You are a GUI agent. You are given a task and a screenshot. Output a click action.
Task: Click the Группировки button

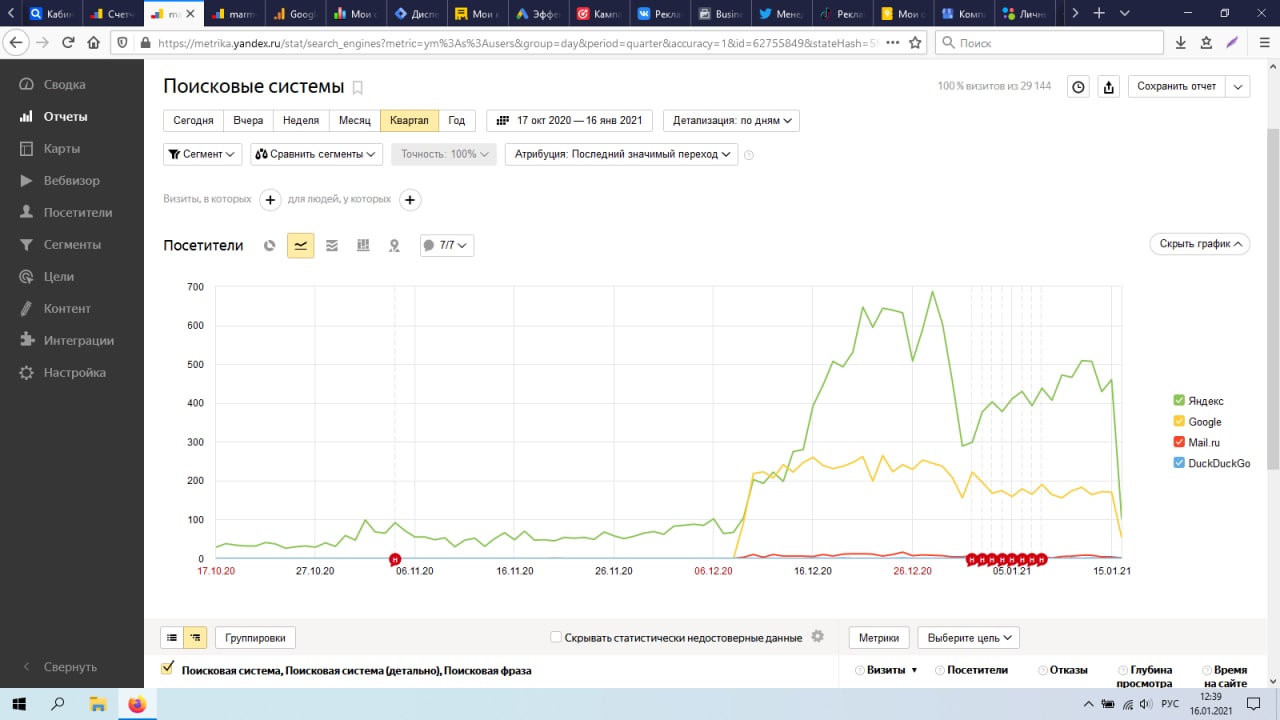255,637
